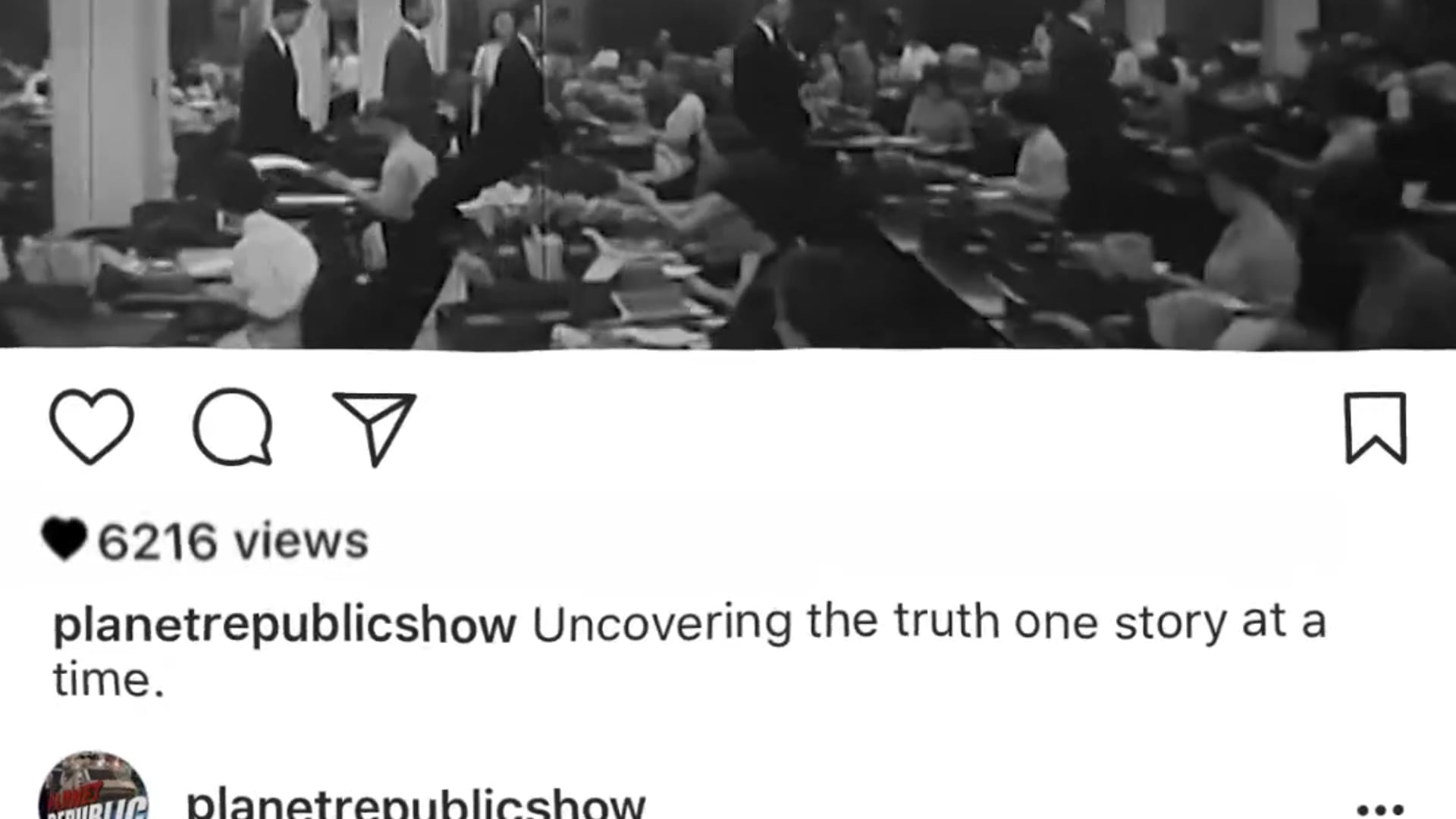
Task: Open planetrepublicshow link in the caption
Action: (x=284, y=625)
